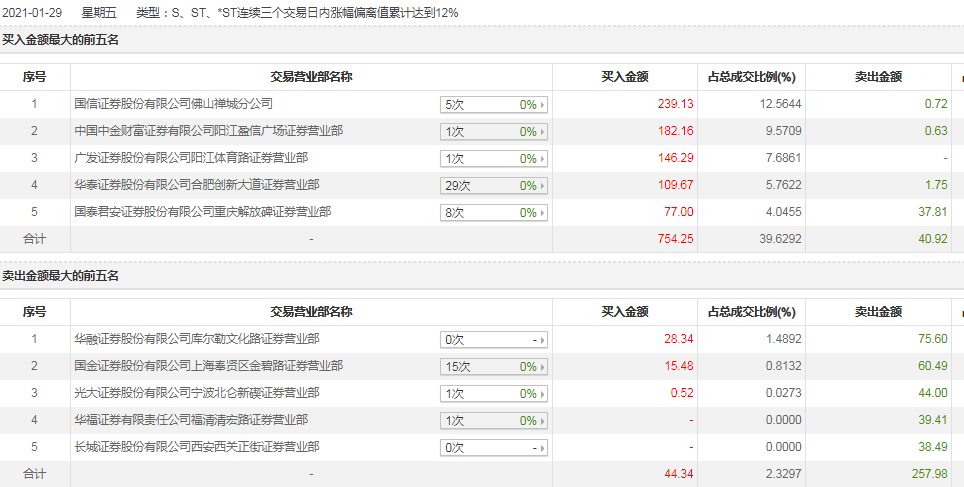Click sell amount 37.81 cell
The image size is (964, 487).
click(x=933, y=212)
